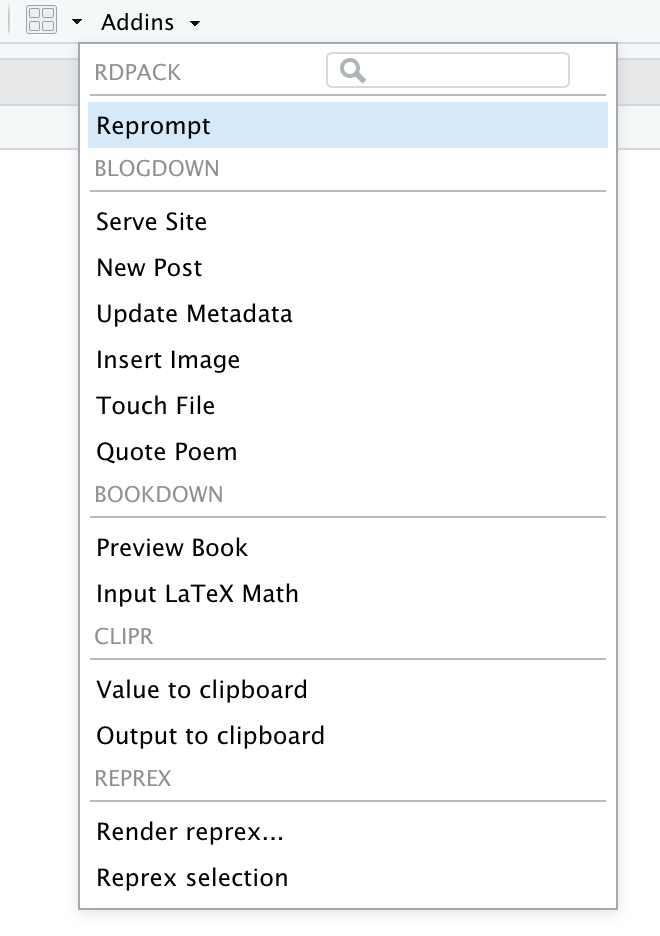Select the Reprompt addin
Viewport: 660px width, 936px height.
pyautogui.click(x=152, y=125)
